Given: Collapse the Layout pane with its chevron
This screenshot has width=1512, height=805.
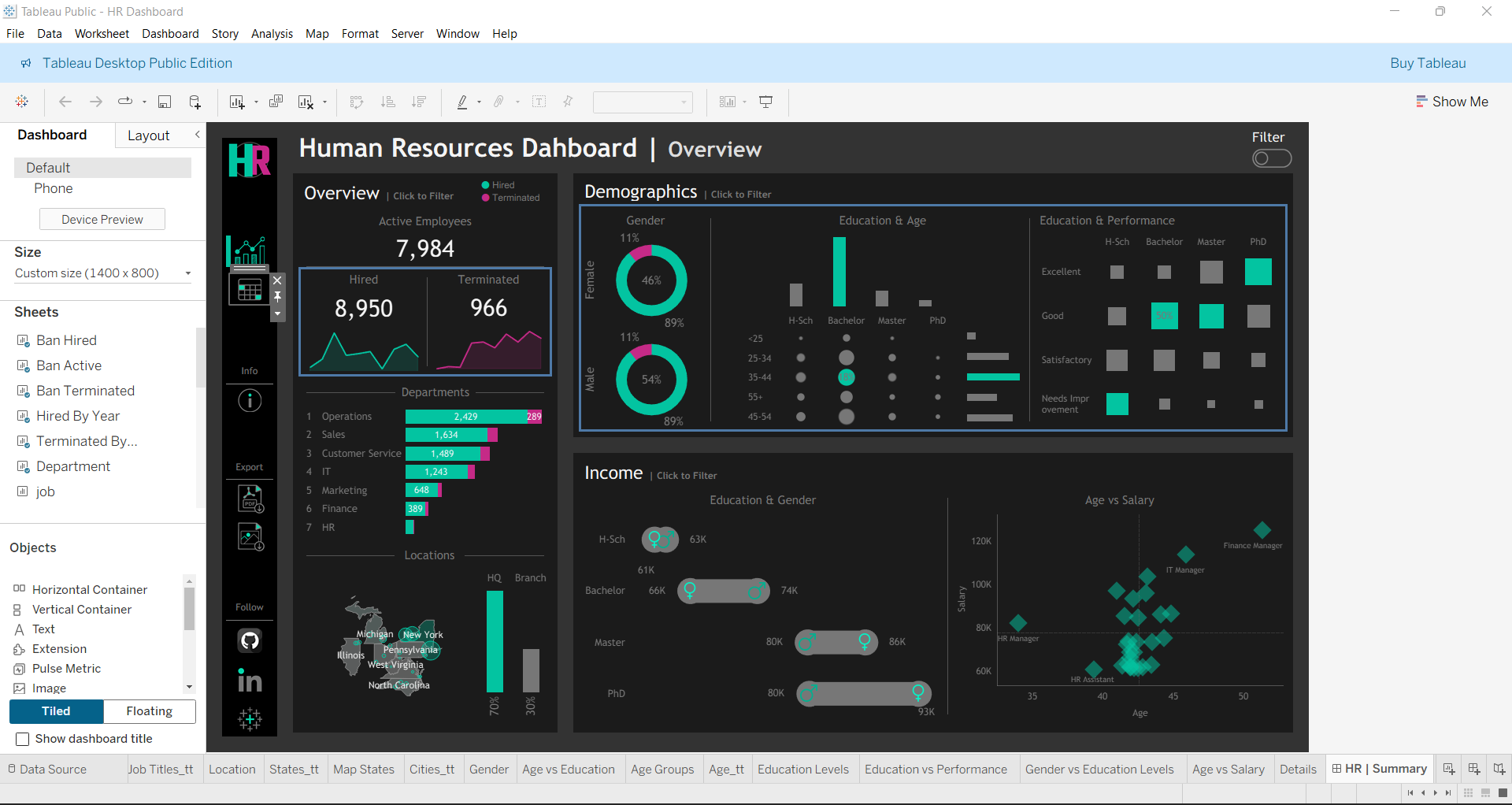Looking at the screenshot, I should [x=198, y=135].
